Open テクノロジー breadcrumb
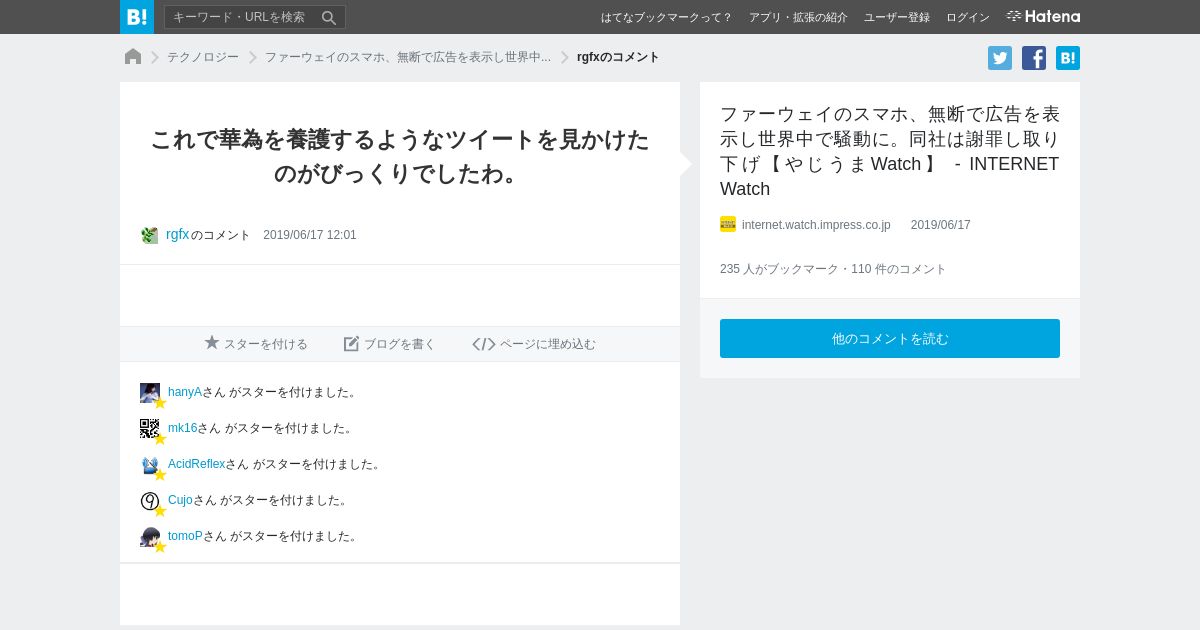Image resolution: width=1200 pixels, height=630 pixels. tap(203, 57)
